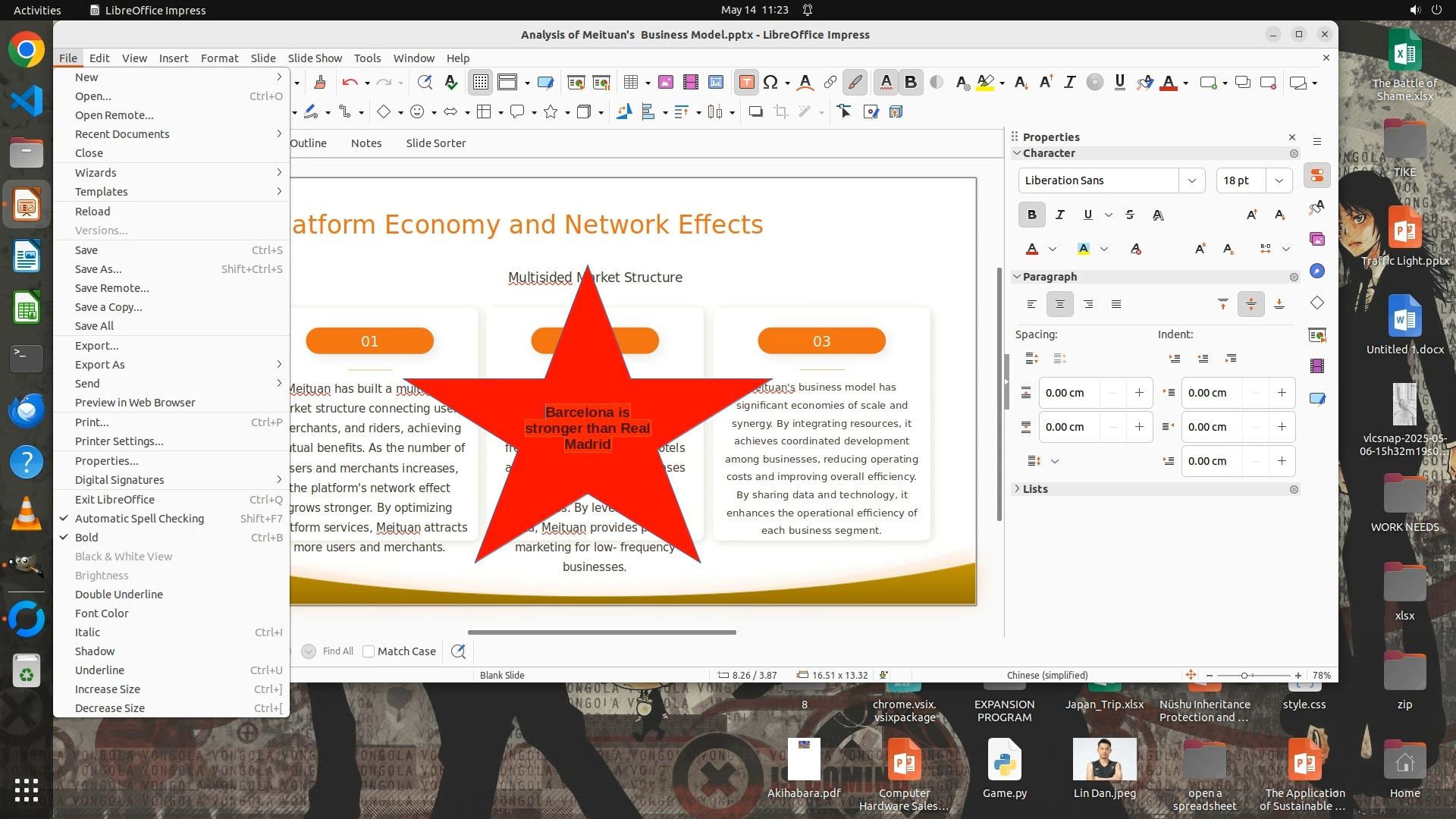Enable the Match Case checkbox
Image resolution: width=1456 pixels, height=819 pixels.
point(369,651)
